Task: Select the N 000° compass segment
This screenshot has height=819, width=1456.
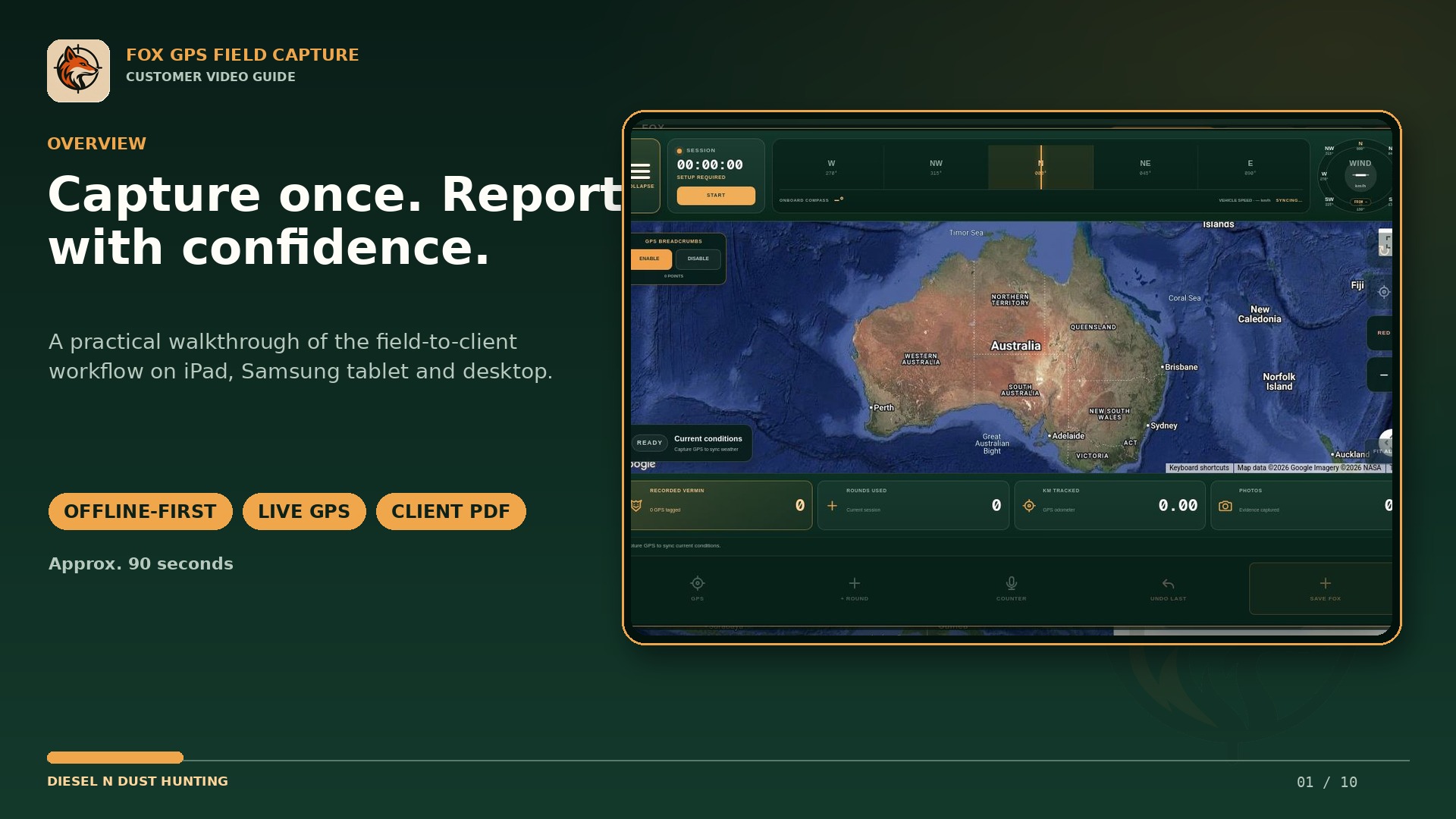Action: tap(1041, 168)
